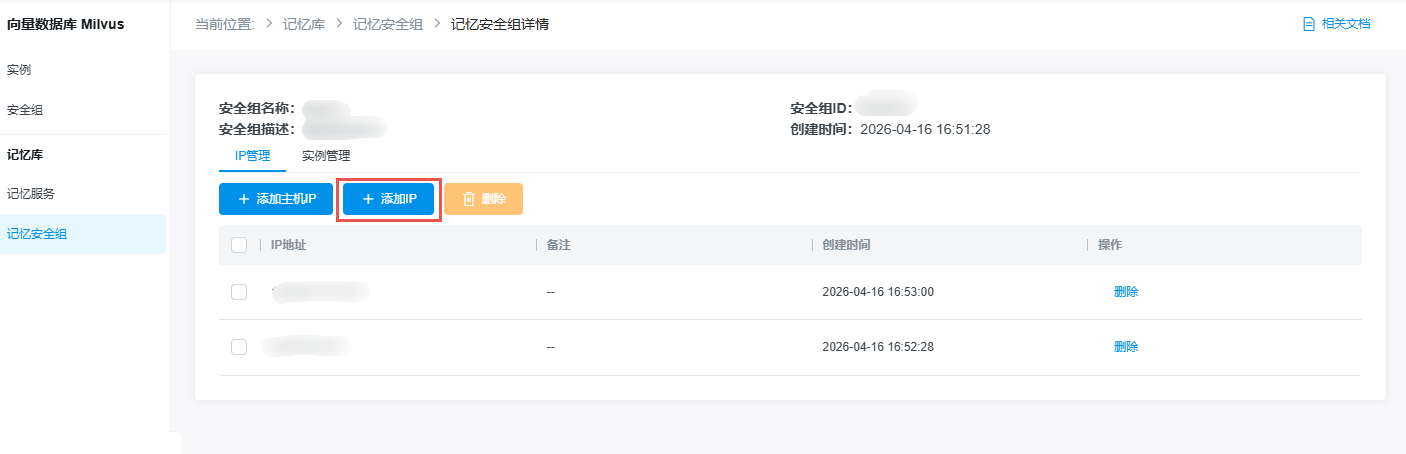
Task: Select checkbox for the 16:52:28 row
Action: [x=239, y=347]
